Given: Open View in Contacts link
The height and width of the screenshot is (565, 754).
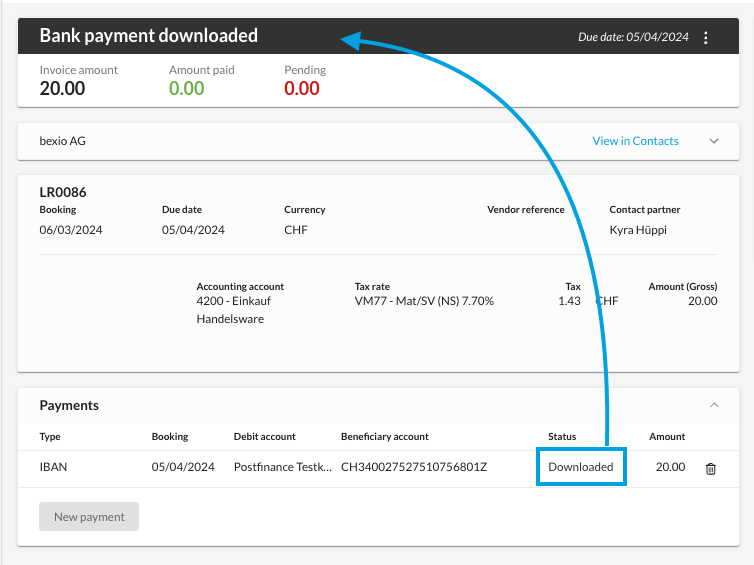Looking at the screenshot, I should pyautogui.click(x=635, y=141).
